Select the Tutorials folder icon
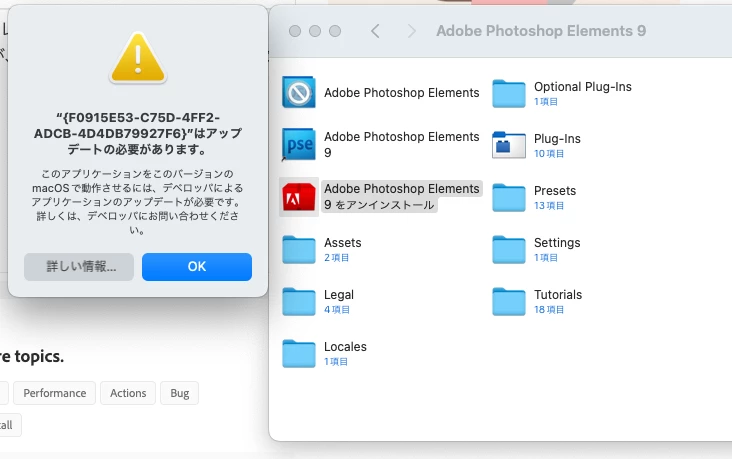This screenshot has height=459, width=732. pyautogui.click(x=509, y=302)
